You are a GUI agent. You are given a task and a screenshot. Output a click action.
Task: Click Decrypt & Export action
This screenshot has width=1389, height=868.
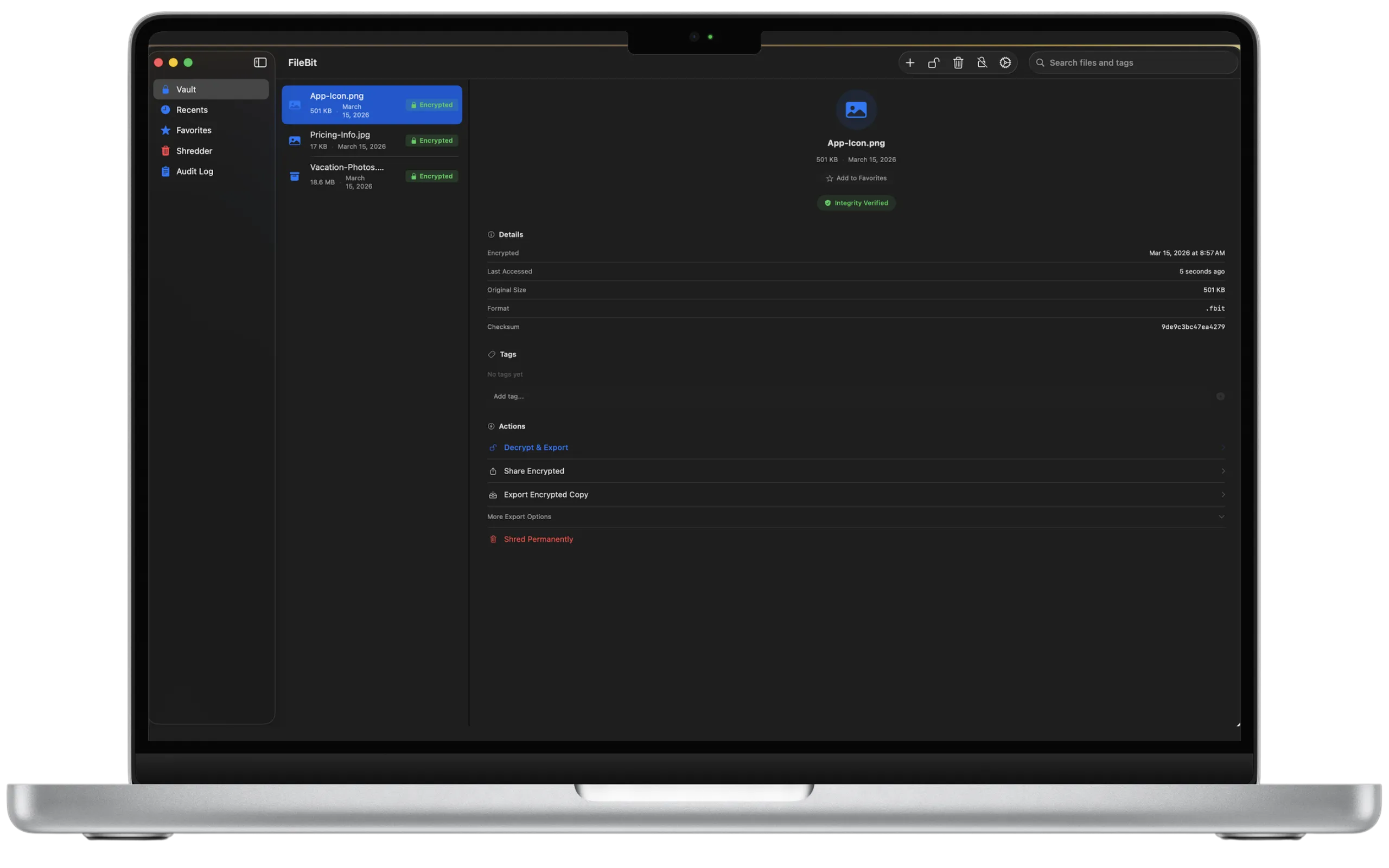point(536,447)
